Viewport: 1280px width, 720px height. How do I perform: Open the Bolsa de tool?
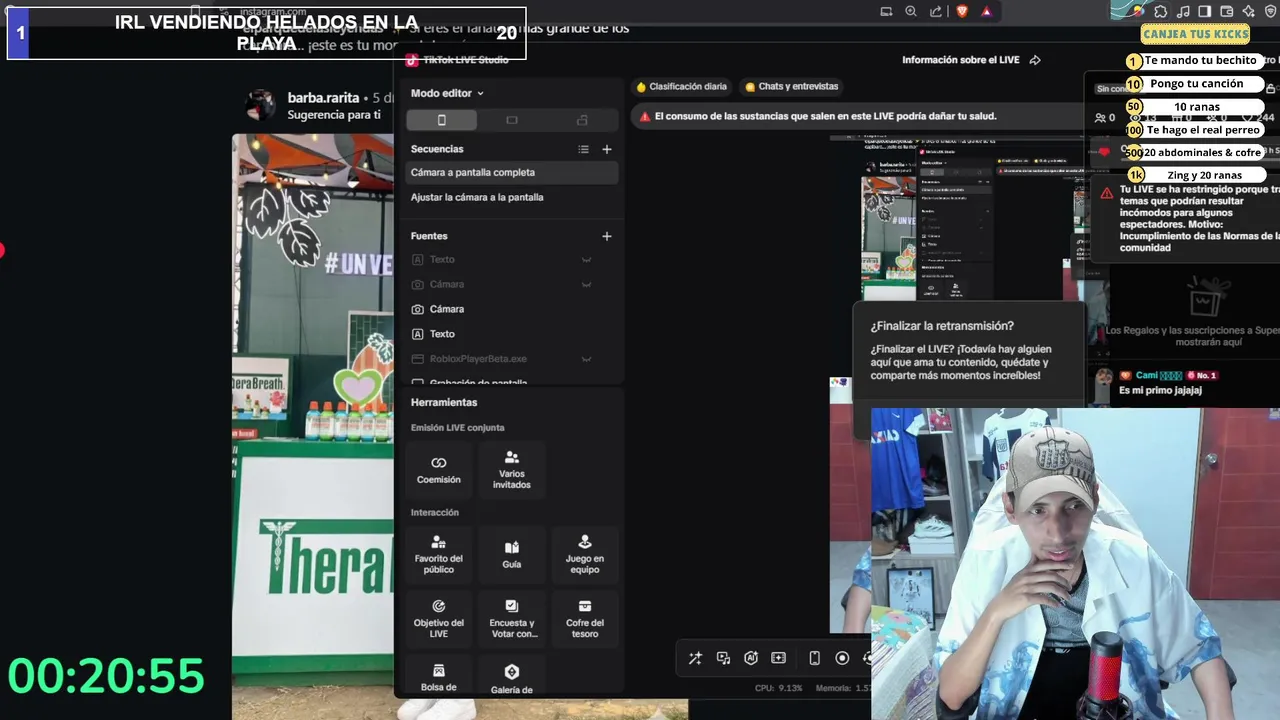tap(438, 677)
